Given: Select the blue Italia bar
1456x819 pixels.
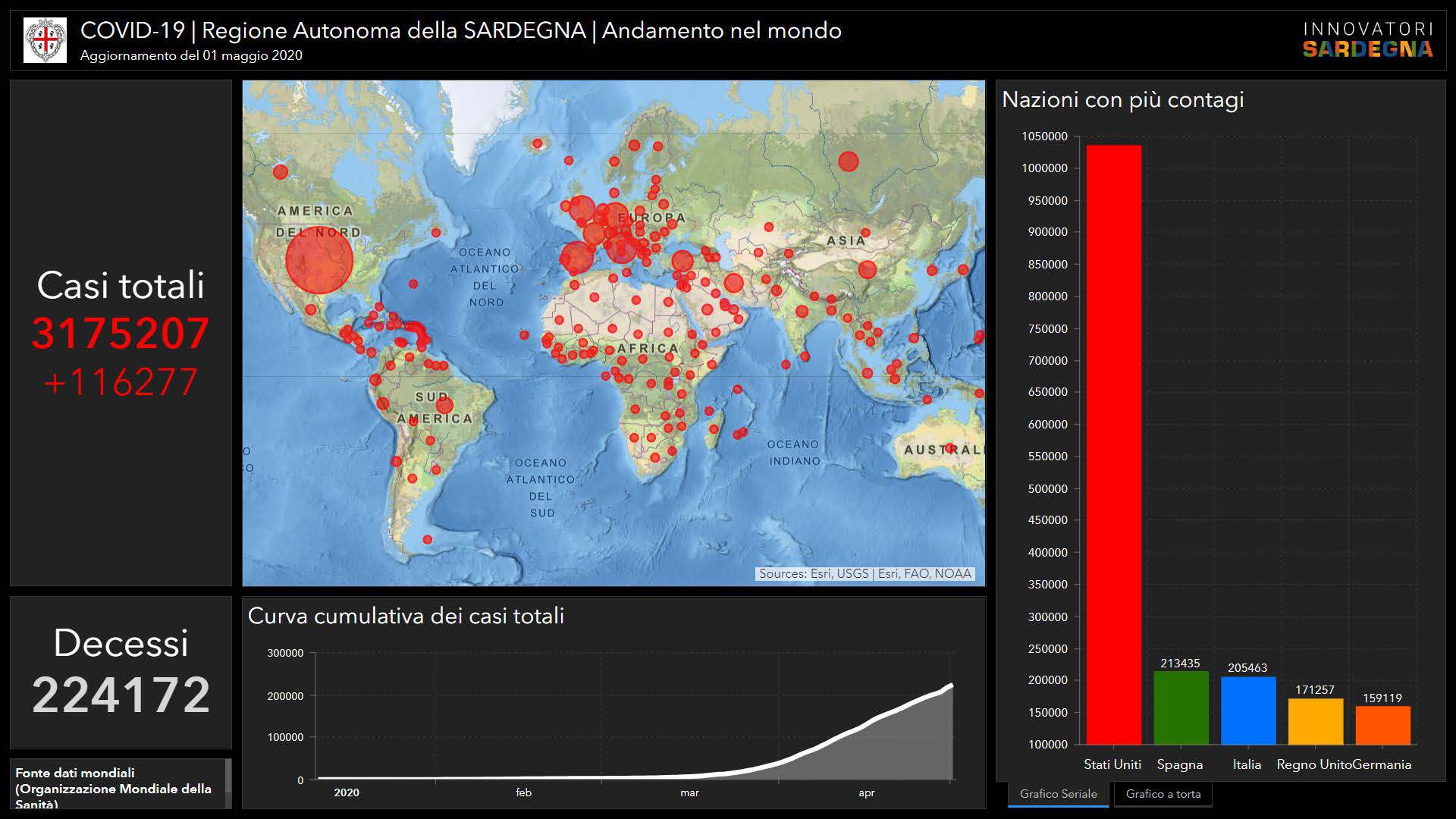Looking at the screenshot, I should click(1247, 711).
